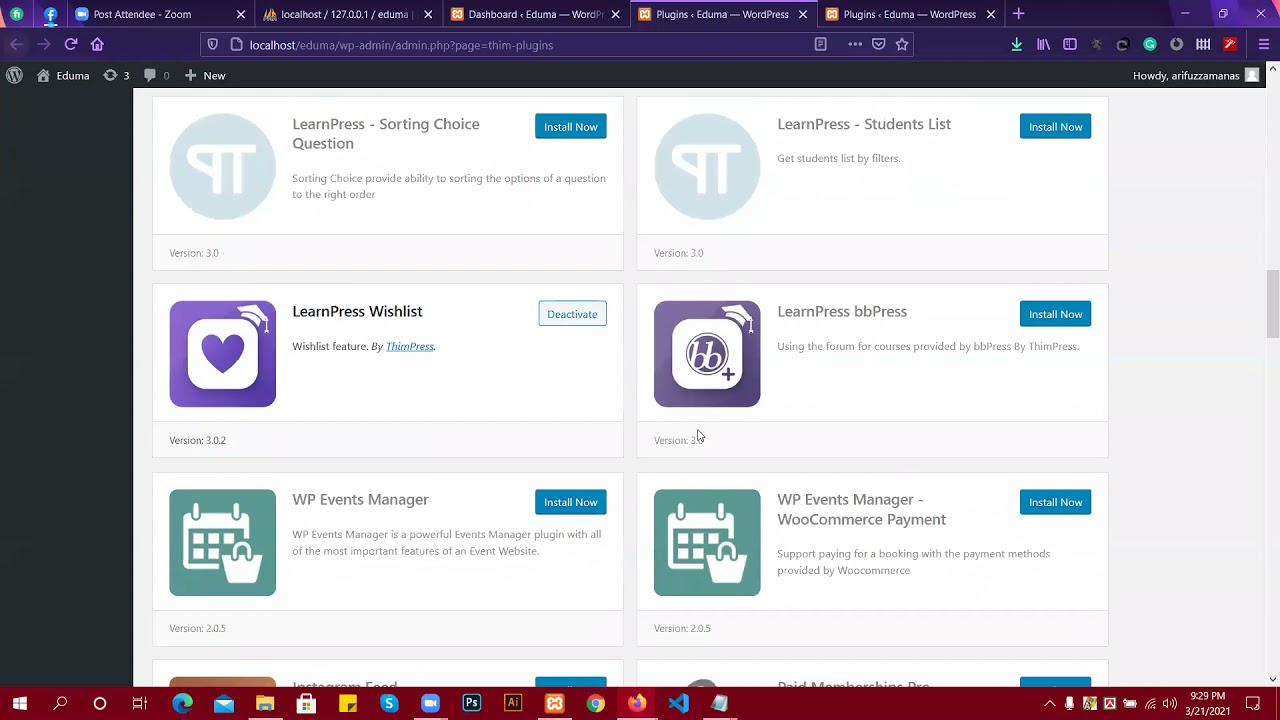Switch to the last Plugins Eduma tab
The height and width of the screenshot is (720, 1280).
coord(909,14)
